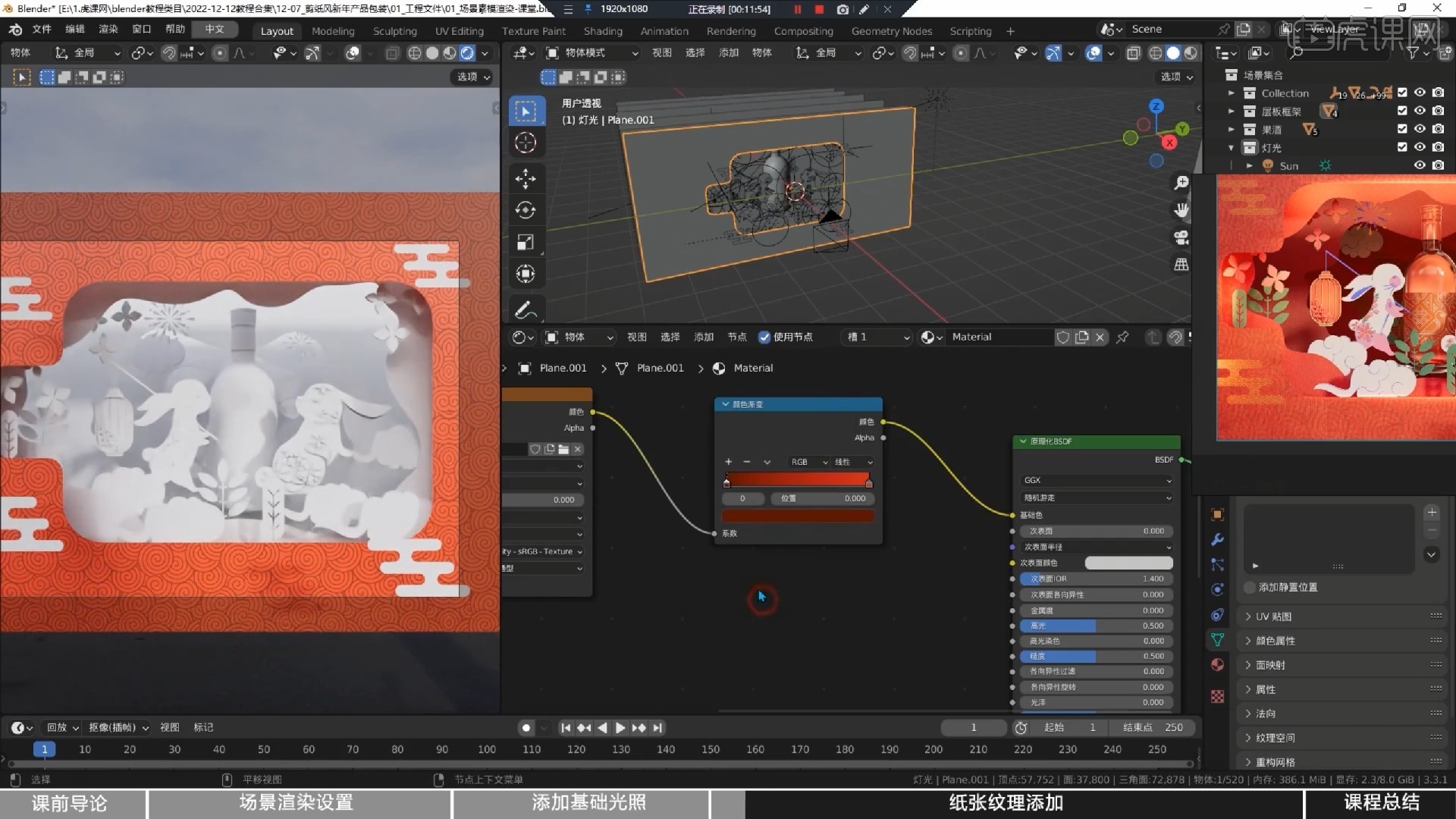Image resolution: width=1456 pixels, height=819 pixels.
Task: Click the red color ramp gradient bar
Action: point(798,479)
